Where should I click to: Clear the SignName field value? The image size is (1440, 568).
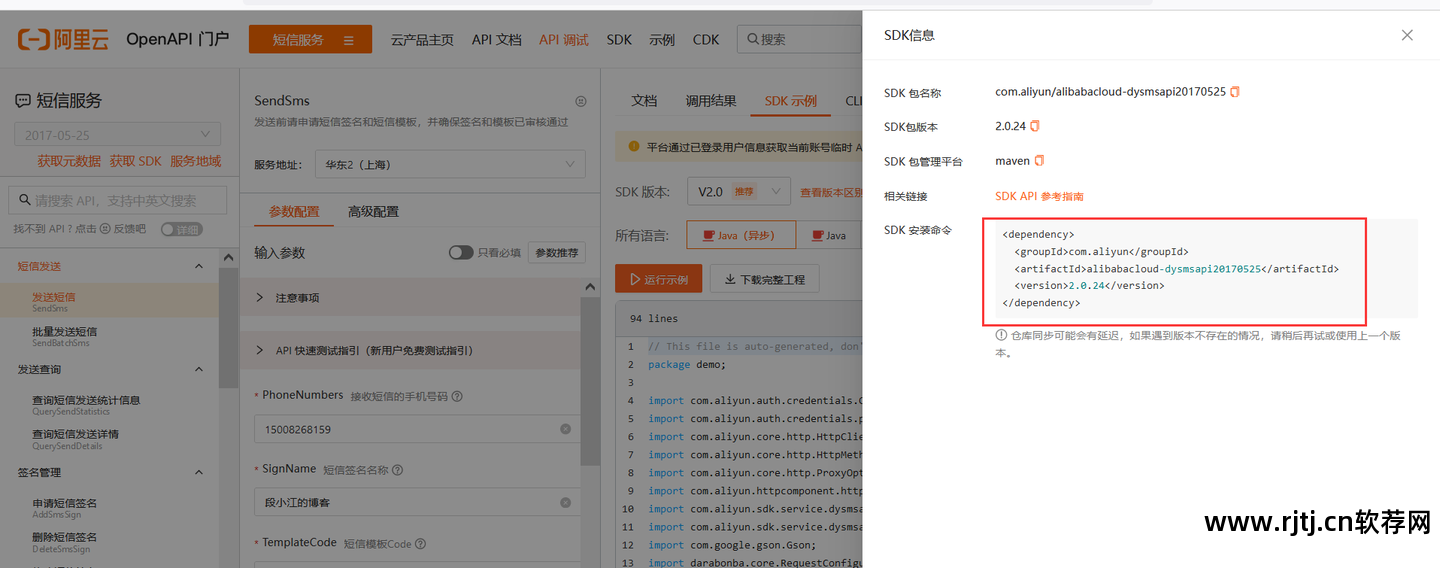(x=565, y=503)
